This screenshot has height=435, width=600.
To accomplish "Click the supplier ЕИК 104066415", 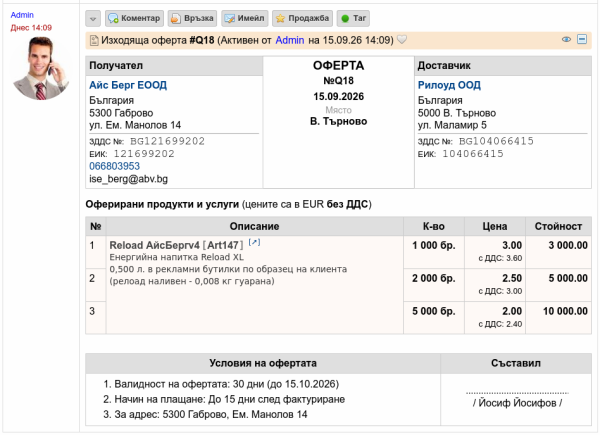I will click(473, 154).
